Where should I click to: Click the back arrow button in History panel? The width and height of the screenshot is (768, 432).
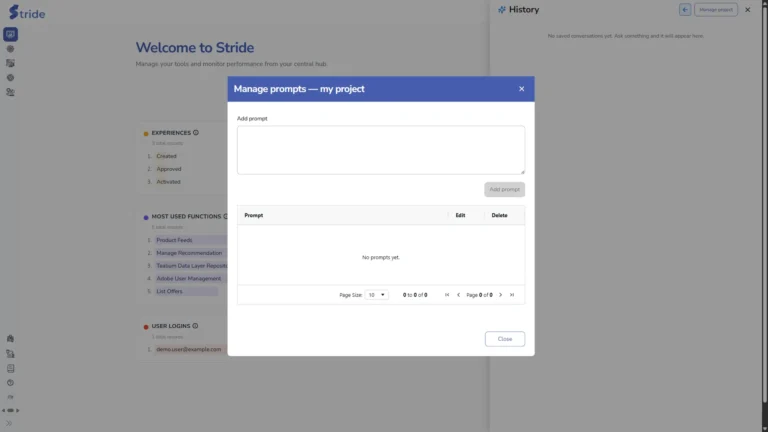click(685, 10)
